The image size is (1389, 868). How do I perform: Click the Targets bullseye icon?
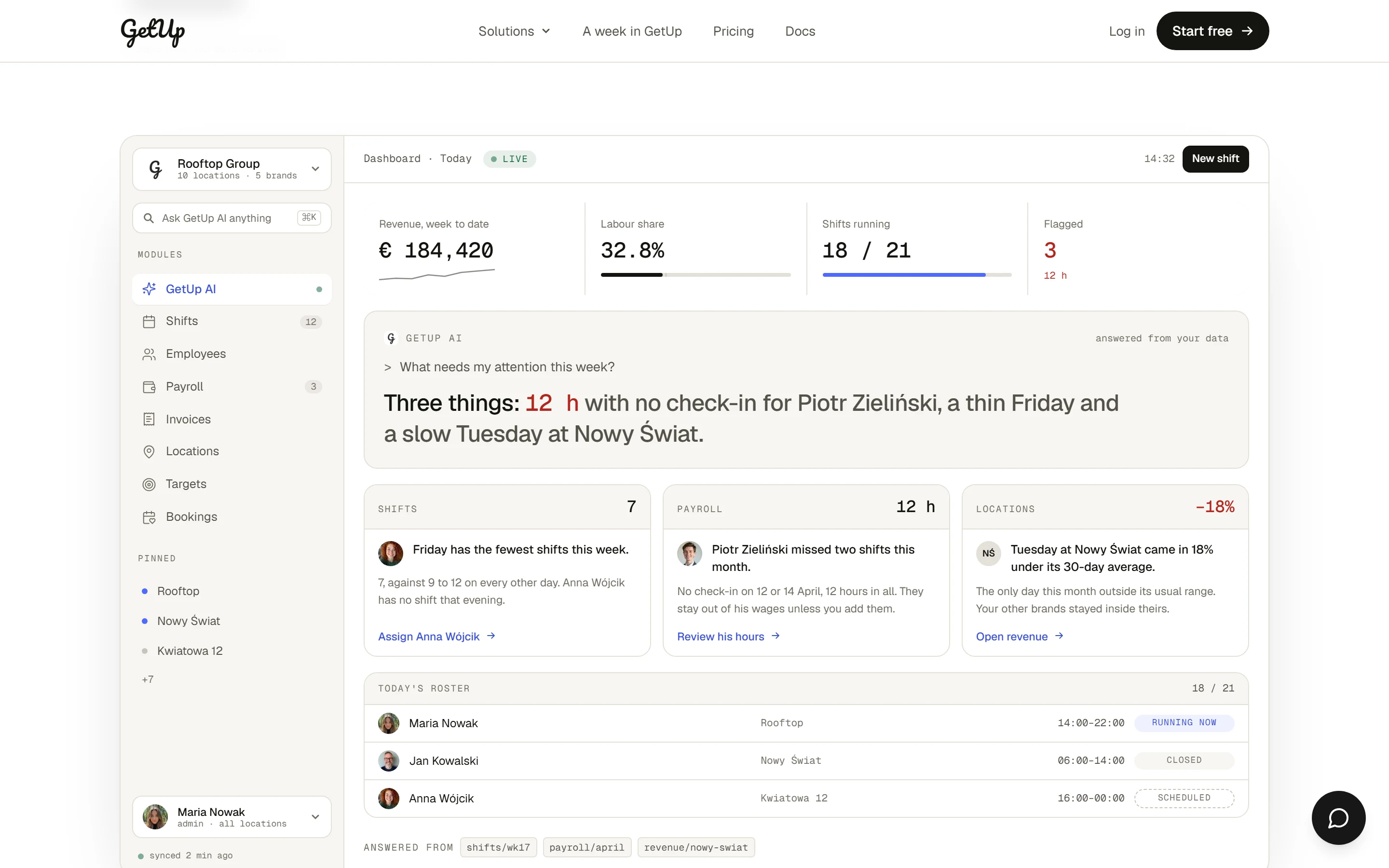pos(149,485)
